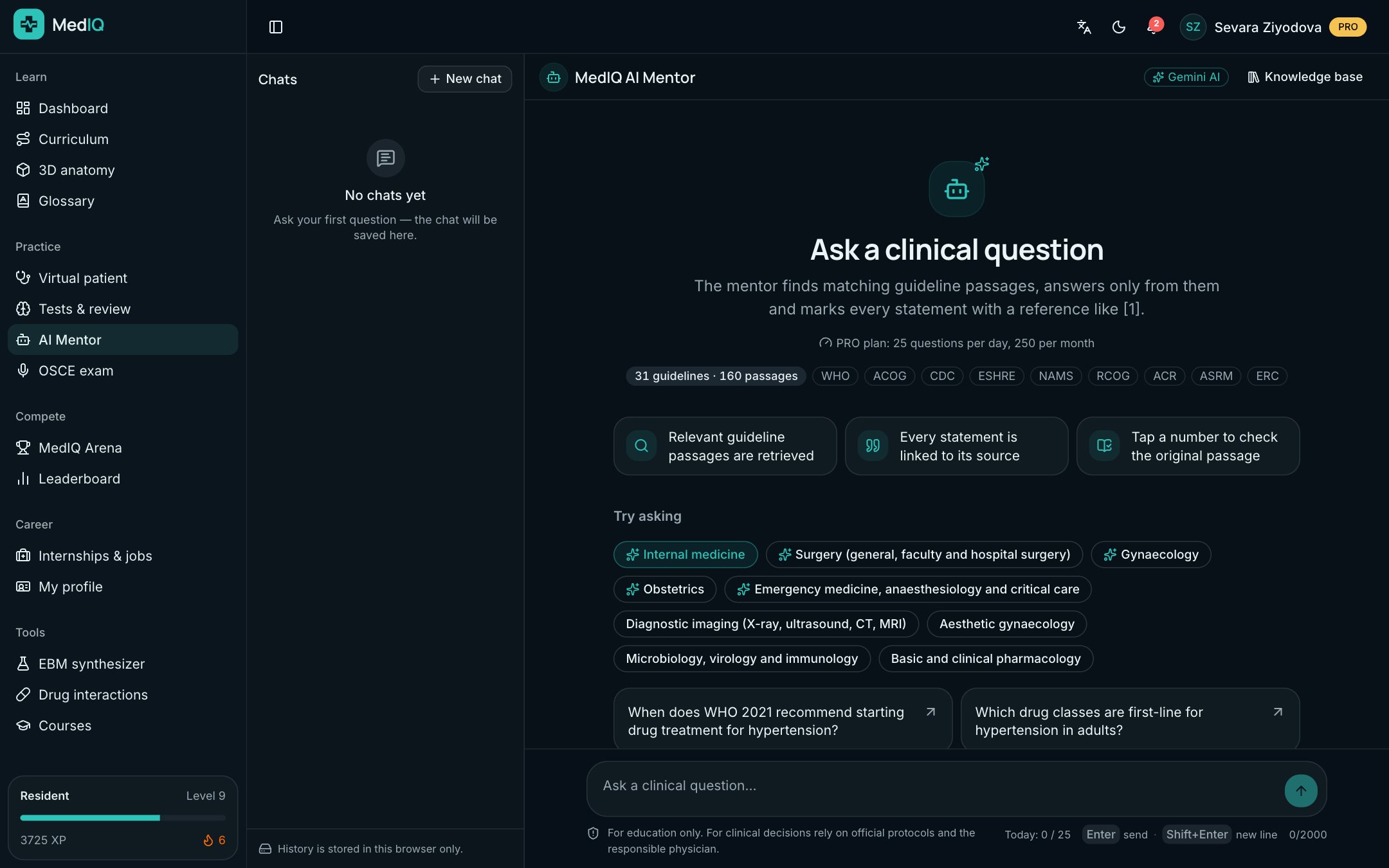Image resolution: width=1389 pixels, height=868 pixels.
Task: Select the Obstetrics topic chip
Action: [665, 589]
